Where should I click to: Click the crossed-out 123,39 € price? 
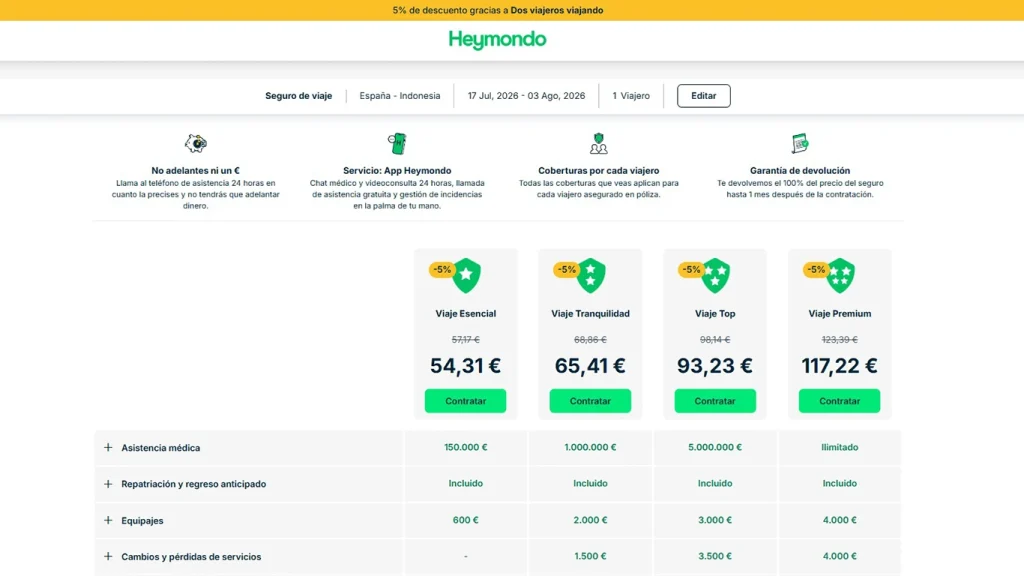840,340
